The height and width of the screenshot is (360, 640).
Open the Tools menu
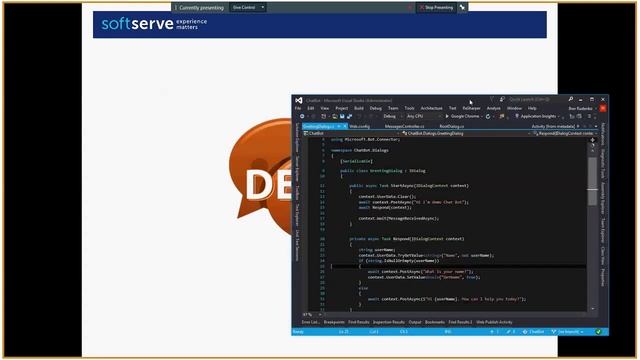[409, 108]
